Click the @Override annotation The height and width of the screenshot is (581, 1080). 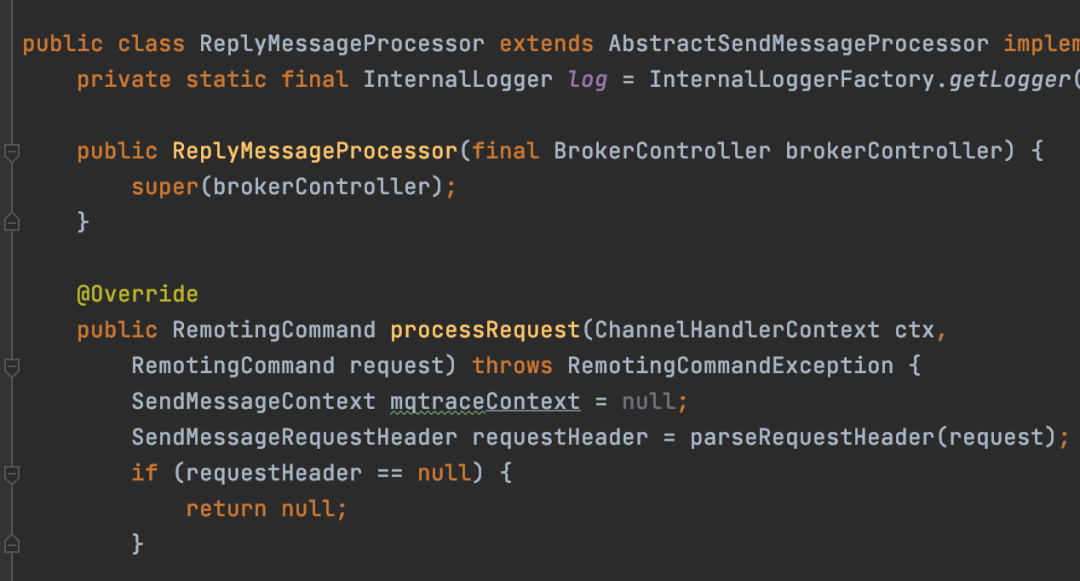click(x=138, y=294)
